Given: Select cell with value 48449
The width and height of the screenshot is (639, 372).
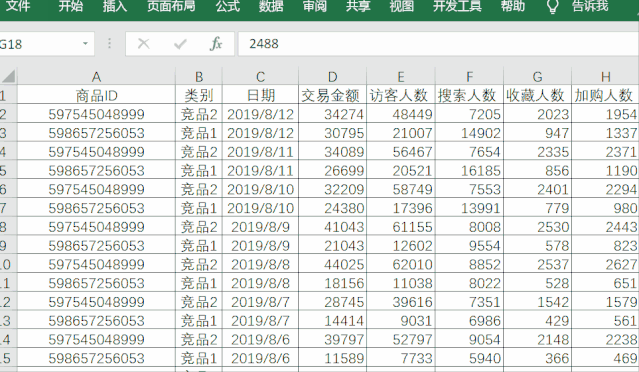Looking at the screenshot, I should tap(401, 114).
